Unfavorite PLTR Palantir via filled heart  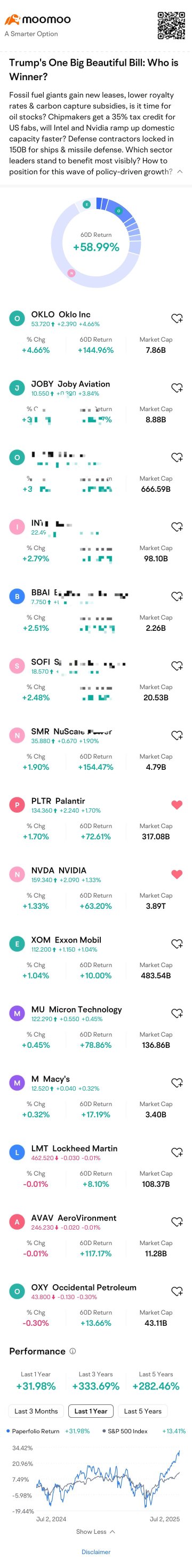coord(177,805)
